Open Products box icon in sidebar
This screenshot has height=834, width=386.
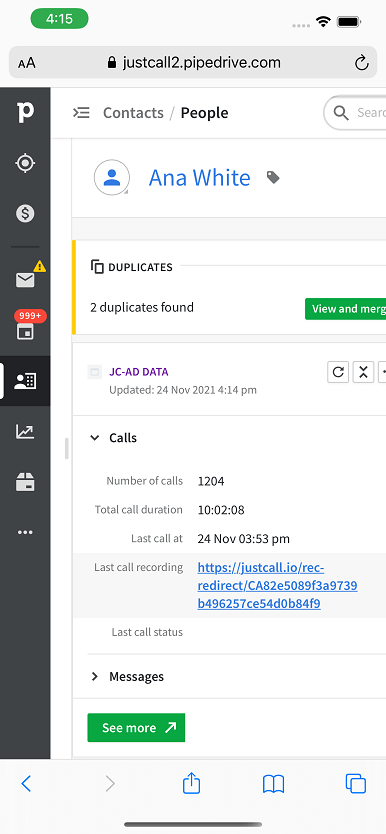coord(25,482)
